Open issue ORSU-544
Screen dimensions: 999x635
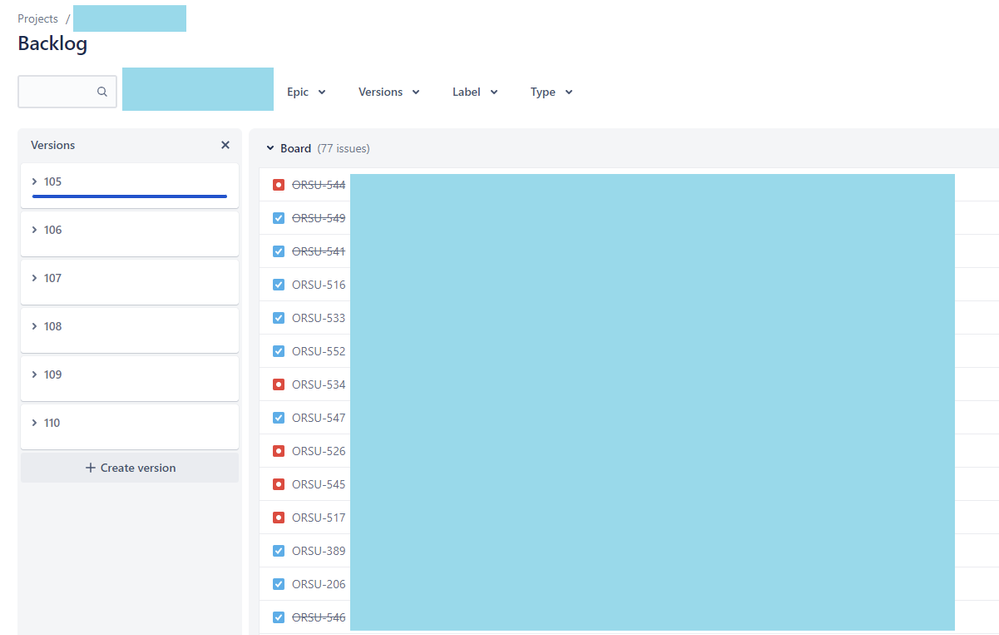[319, 185]
